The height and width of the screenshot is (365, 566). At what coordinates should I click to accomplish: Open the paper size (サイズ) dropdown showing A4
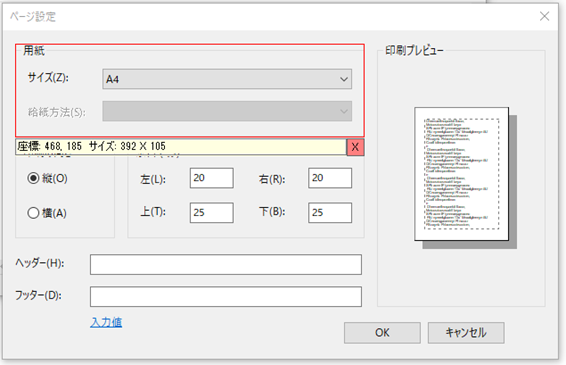(x=227, y=79)
